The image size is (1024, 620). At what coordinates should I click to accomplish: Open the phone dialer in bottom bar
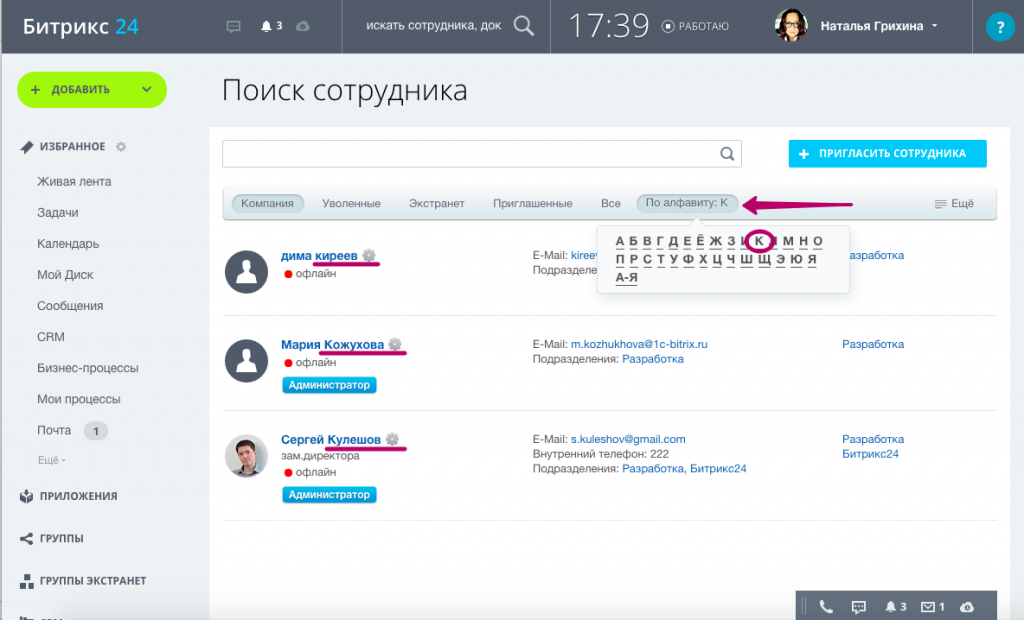[826, 606]
